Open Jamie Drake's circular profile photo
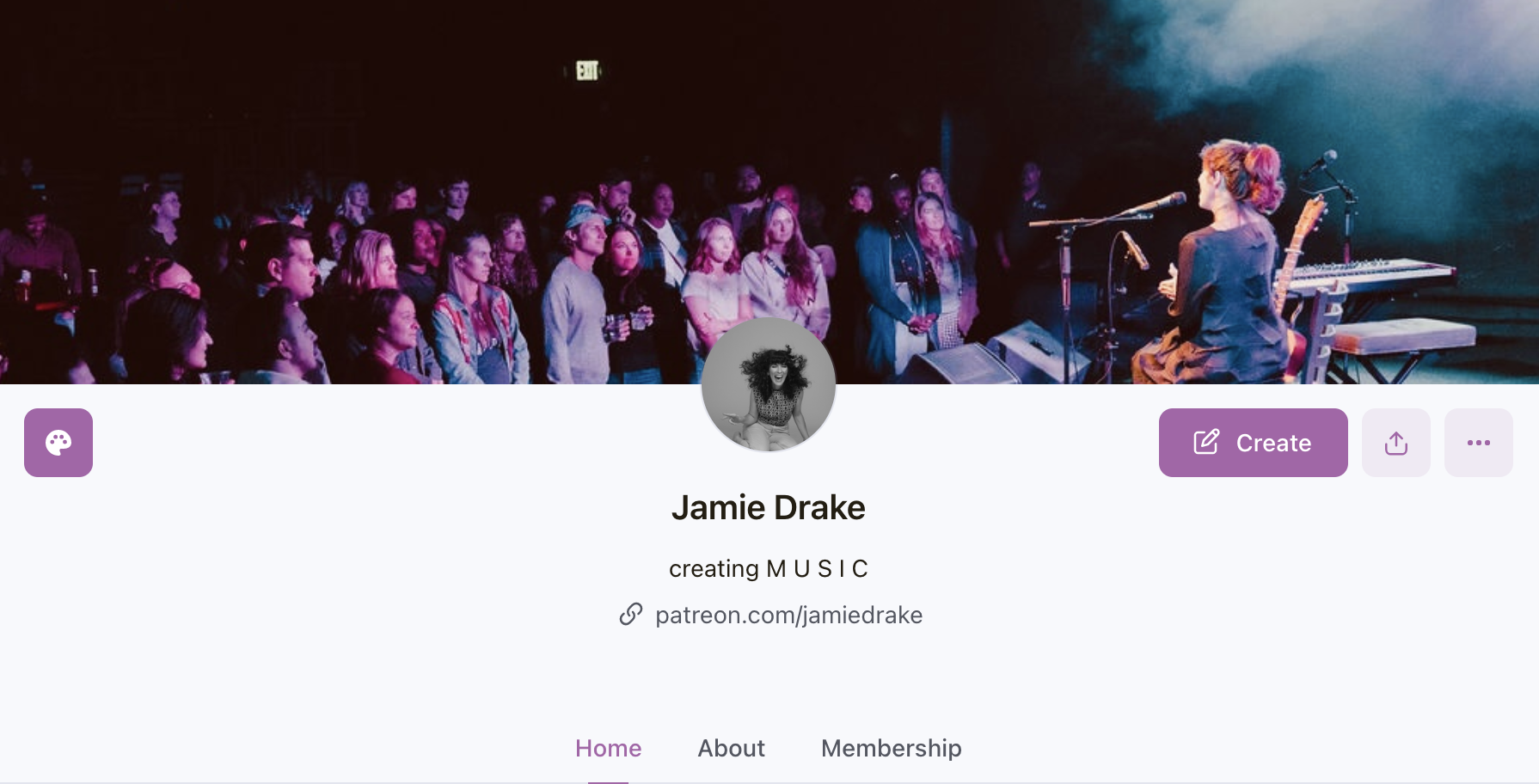Screen dimensions: 1539x784 click(769, 384)
